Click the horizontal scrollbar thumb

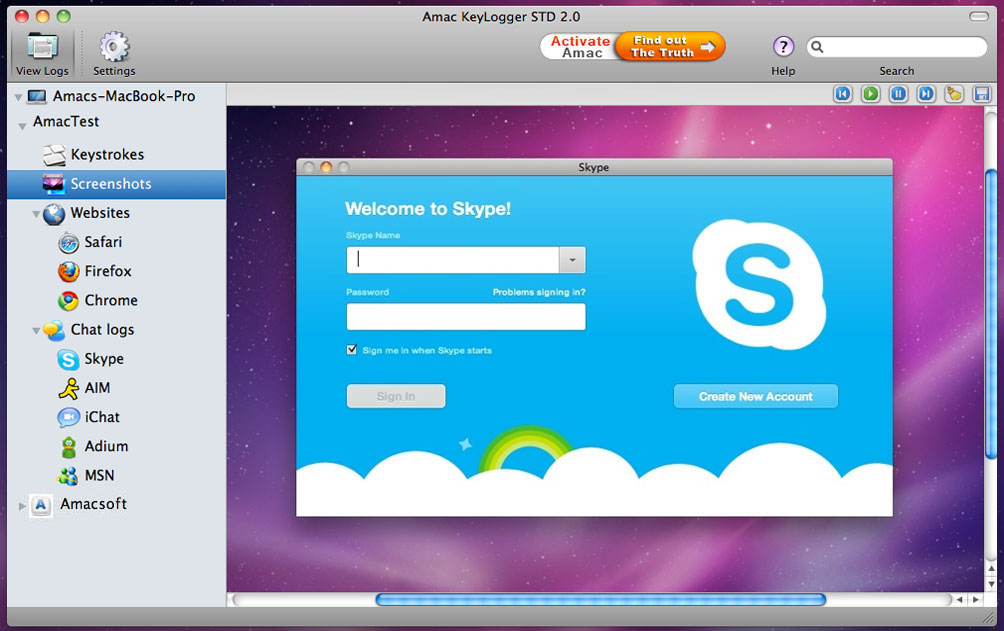coord(601,600)
